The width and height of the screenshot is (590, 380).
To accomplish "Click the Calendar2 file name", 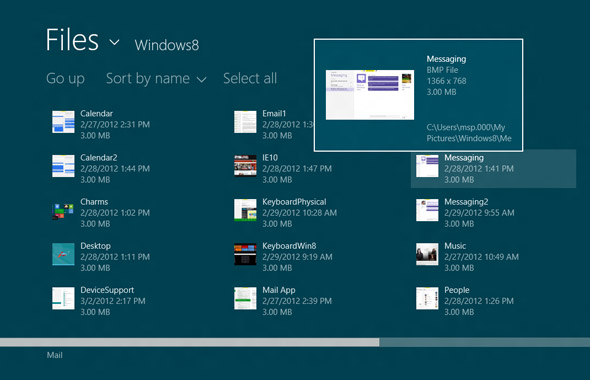I will tap(99, 157).
